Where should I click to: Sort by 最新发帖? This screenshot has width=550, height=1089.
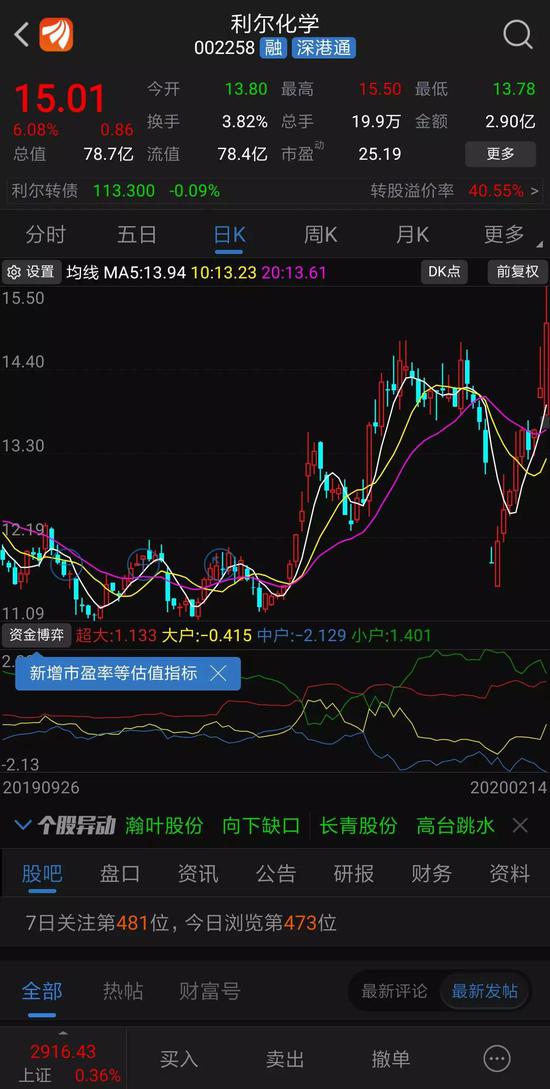(485, 991)
